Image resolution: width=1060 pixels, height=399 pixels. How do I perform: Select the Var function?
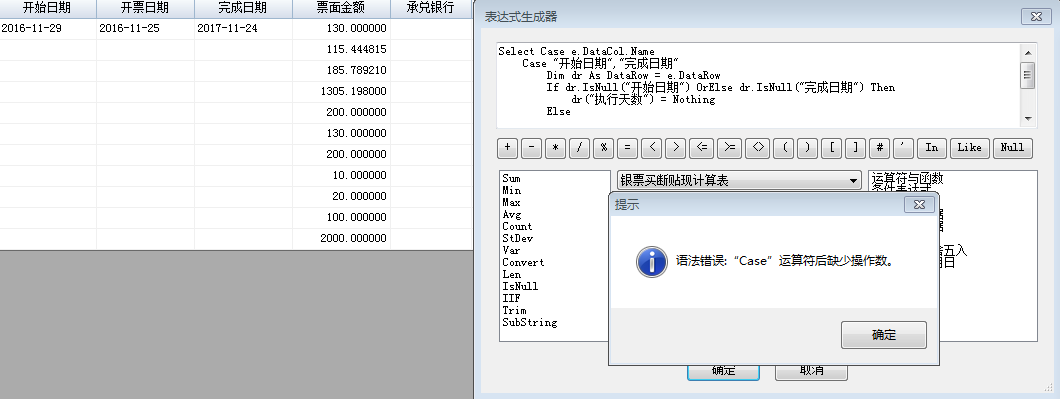coord(512,250)
